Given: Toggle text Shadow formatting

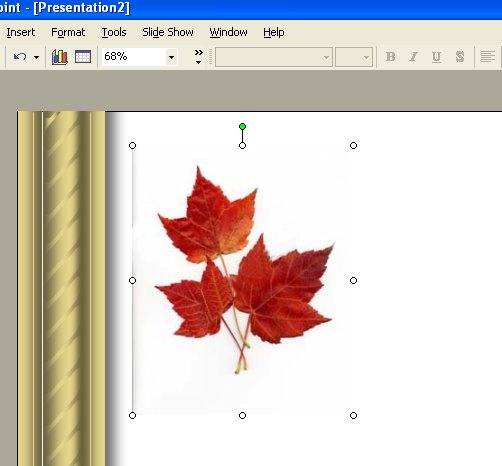Looking at the screenshot, I should [460, 57].
